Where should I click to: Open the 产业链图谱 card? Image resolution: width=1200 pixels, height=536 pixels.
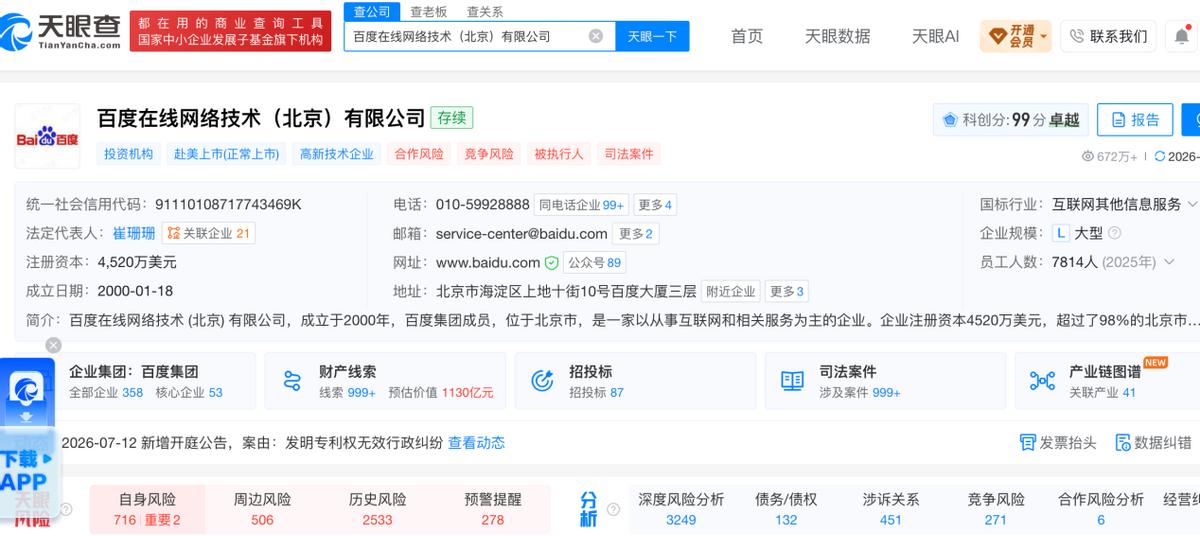(x=1107, y=381)
